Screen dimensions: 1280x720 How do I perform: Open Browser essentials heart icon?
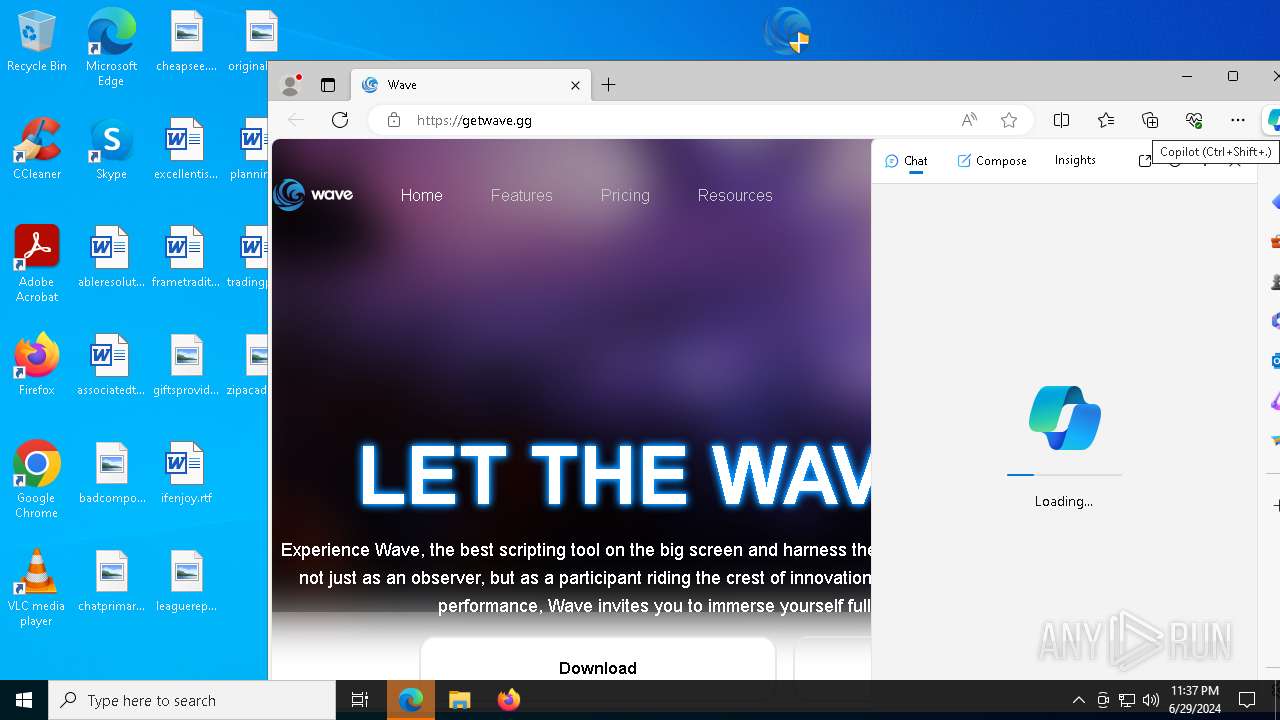click(x=1194, y=120)
